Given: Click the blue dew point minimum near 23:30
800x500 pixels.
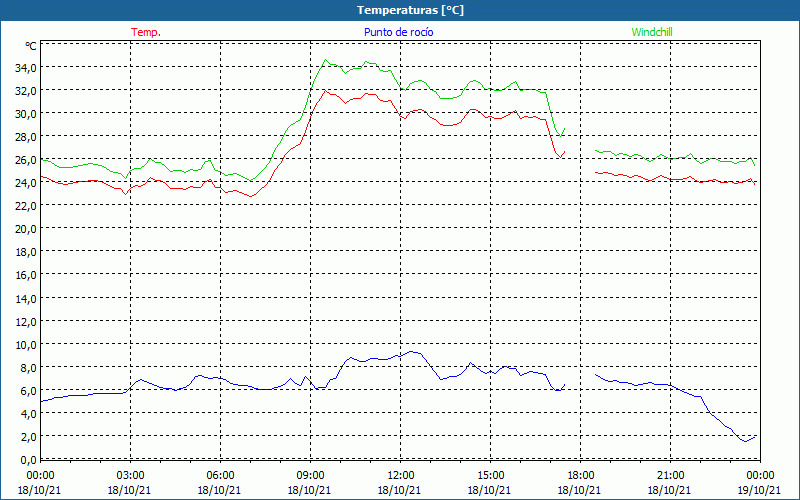Looking at the screenshot, I should (745, 441).
